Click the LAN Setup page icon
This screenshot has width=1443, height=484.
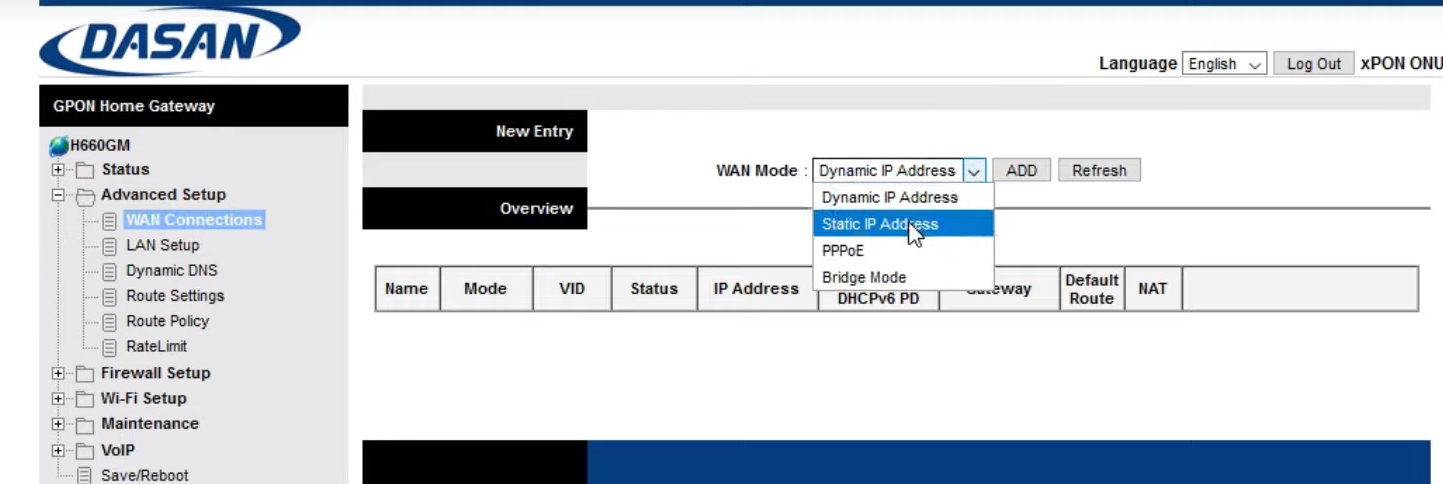(110, 246)
